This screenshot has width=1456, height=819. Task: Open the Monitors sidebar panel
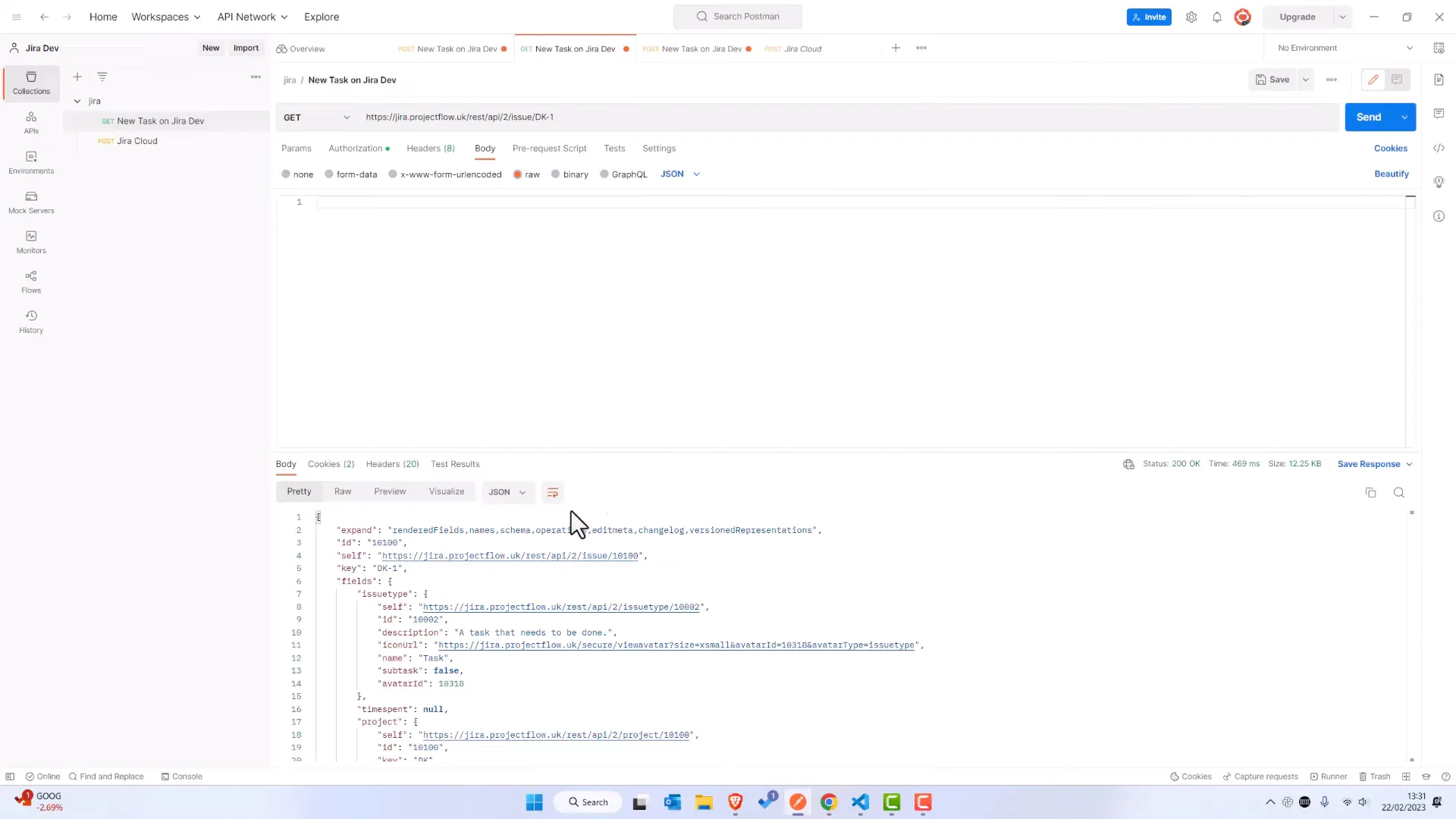pyautogui.click(x=31, y=242)
